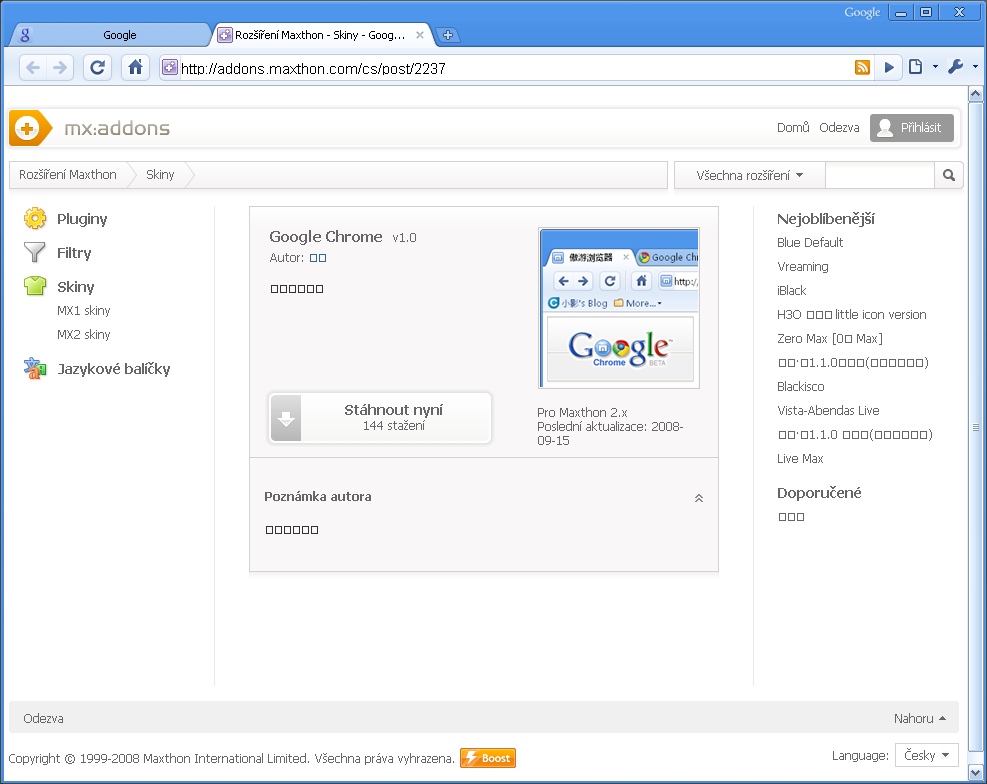Click the Google Chrome skin preview thumbnail
Viewport: 987px width, 784px height.
pyautogui.click(x=618, y=307)
